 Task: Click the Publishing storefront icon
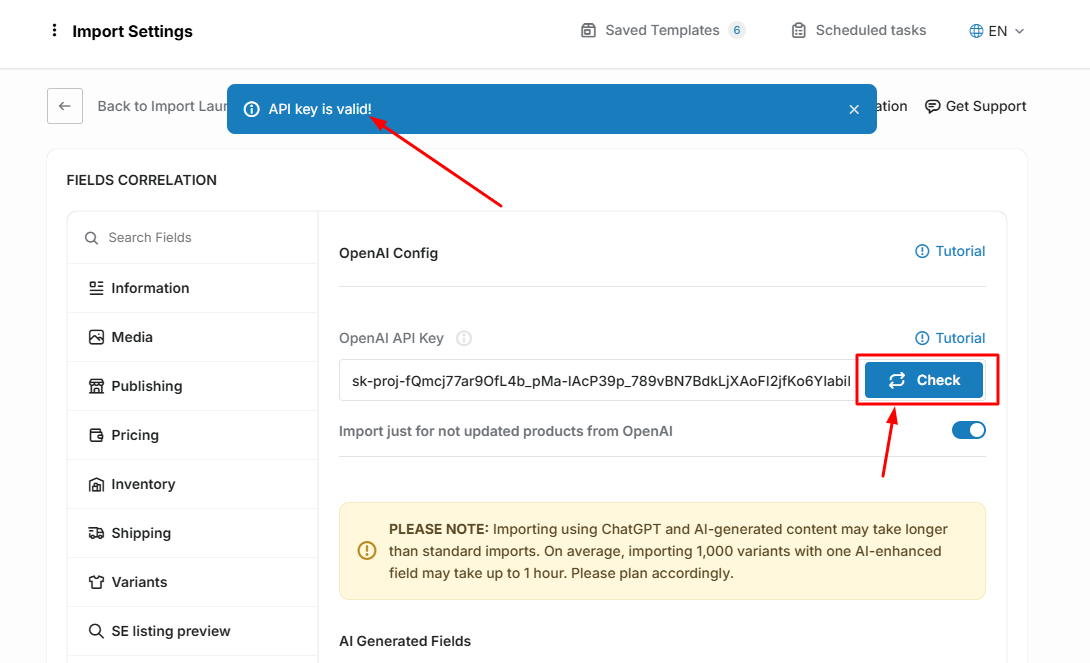[96, 386]
